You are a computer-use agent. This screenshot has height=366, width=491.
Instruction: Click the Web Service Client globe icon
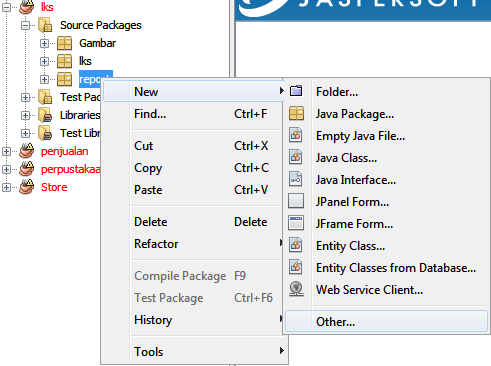(296, 289)
